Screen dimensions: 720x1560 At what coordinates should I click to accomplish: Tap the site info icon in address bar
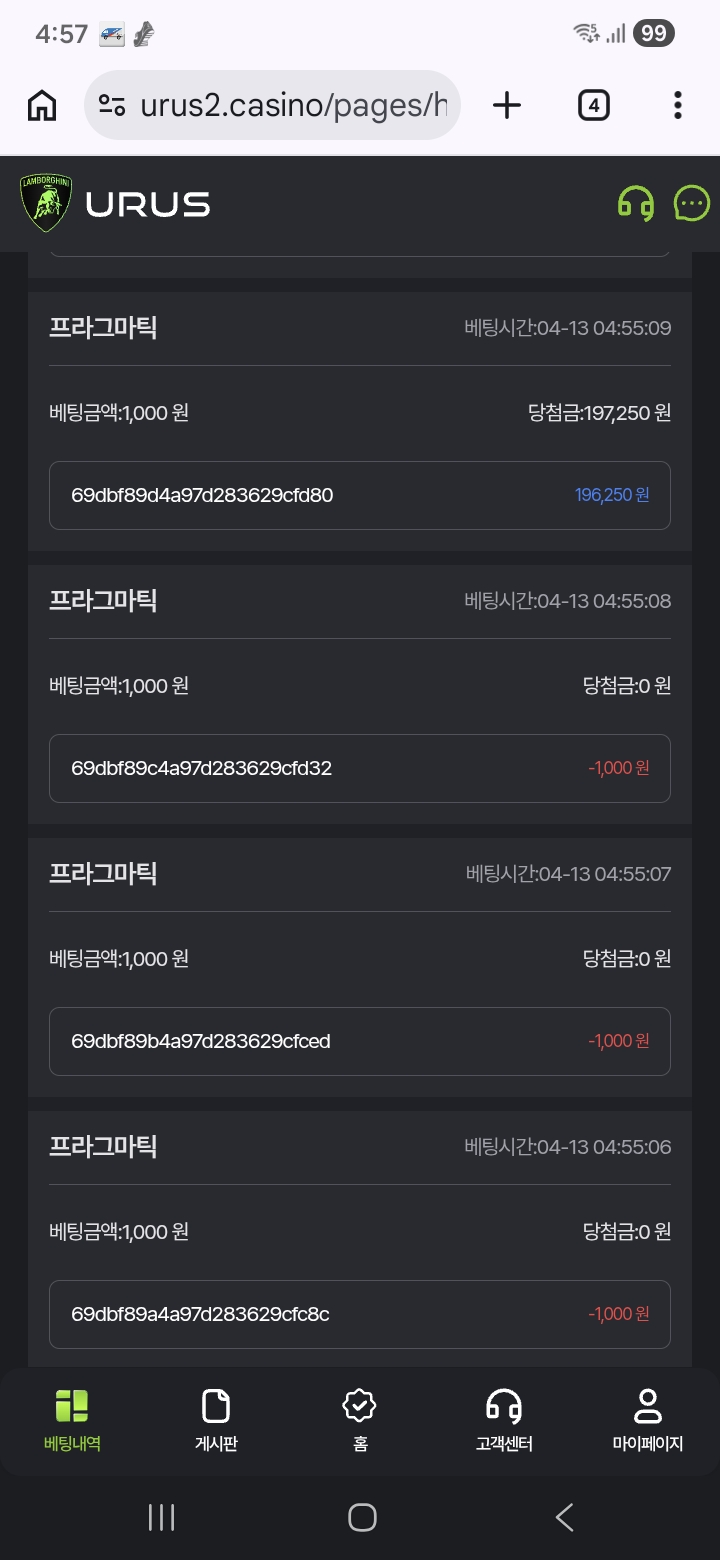click(112, 105)
